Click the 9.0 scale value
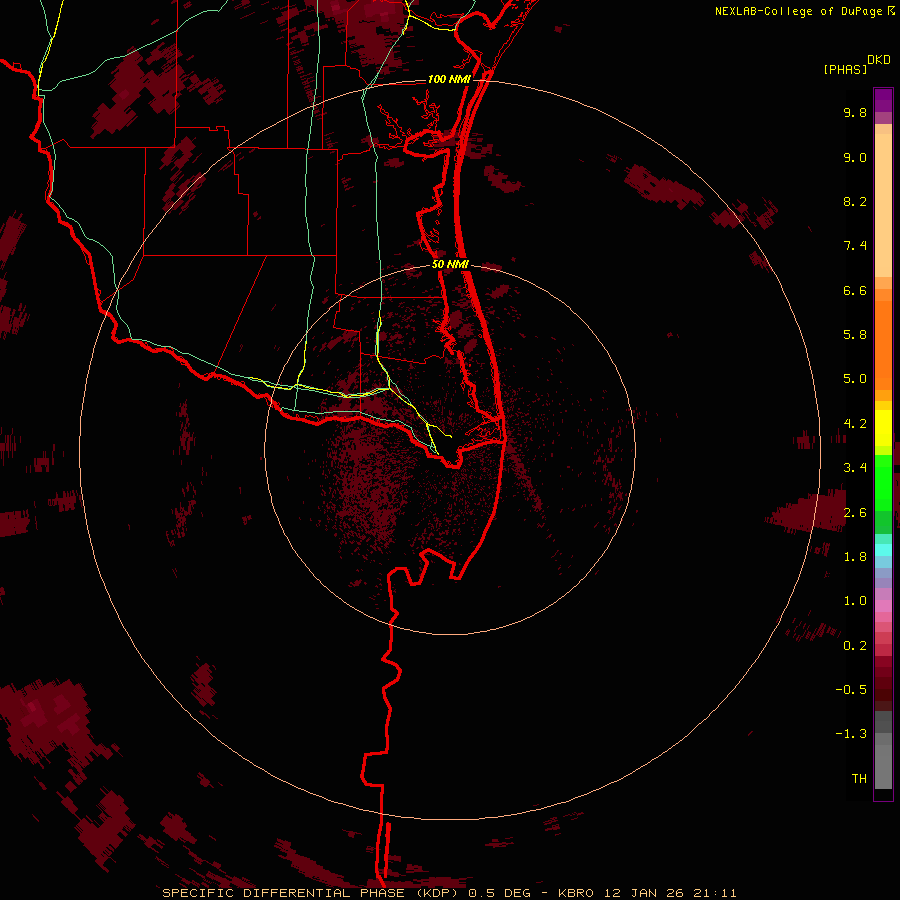 [855, 157]
